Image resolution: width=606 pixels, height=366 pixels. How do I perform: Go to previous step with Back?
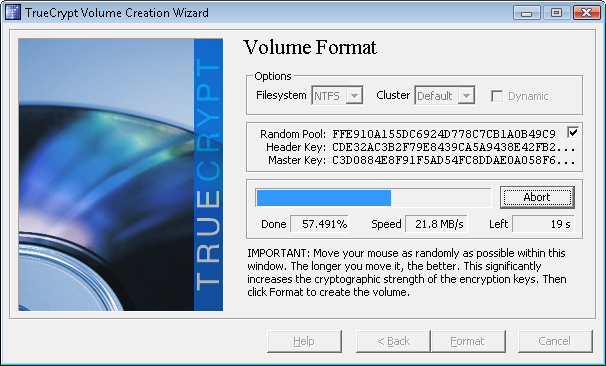click(393, 341)
